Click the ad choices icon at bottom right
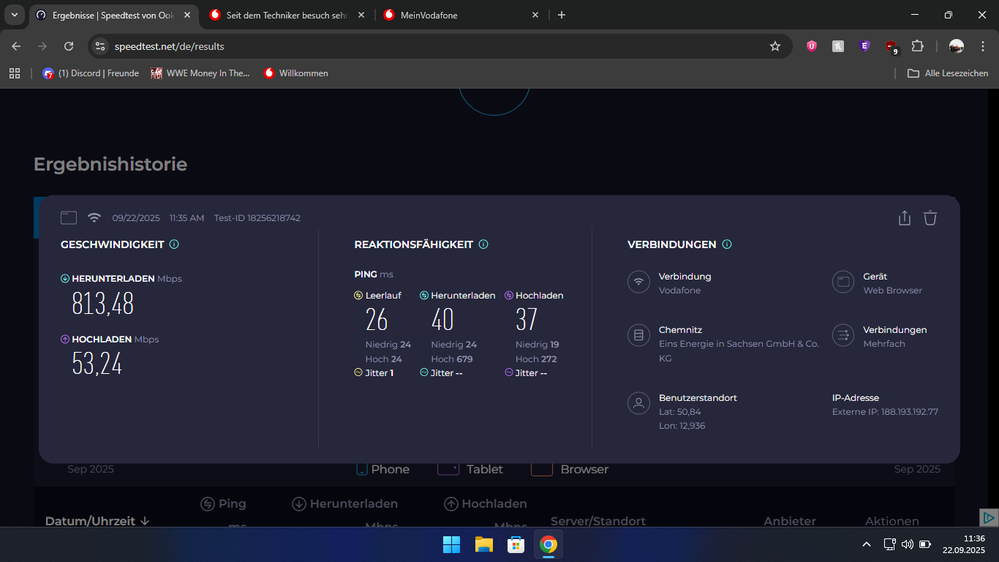The width and height of the screenshot is (999, 562). coord(988,517)
